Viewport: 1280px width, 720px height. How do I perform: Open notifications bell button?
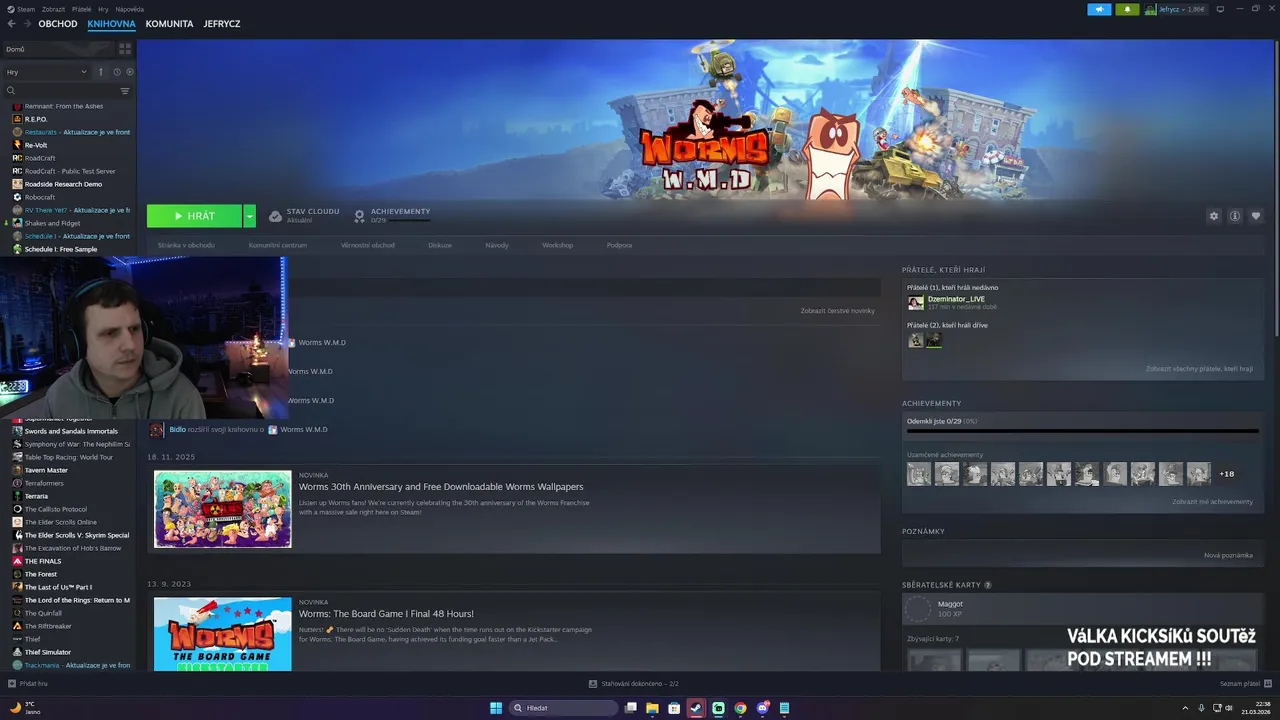[1129, 9]
